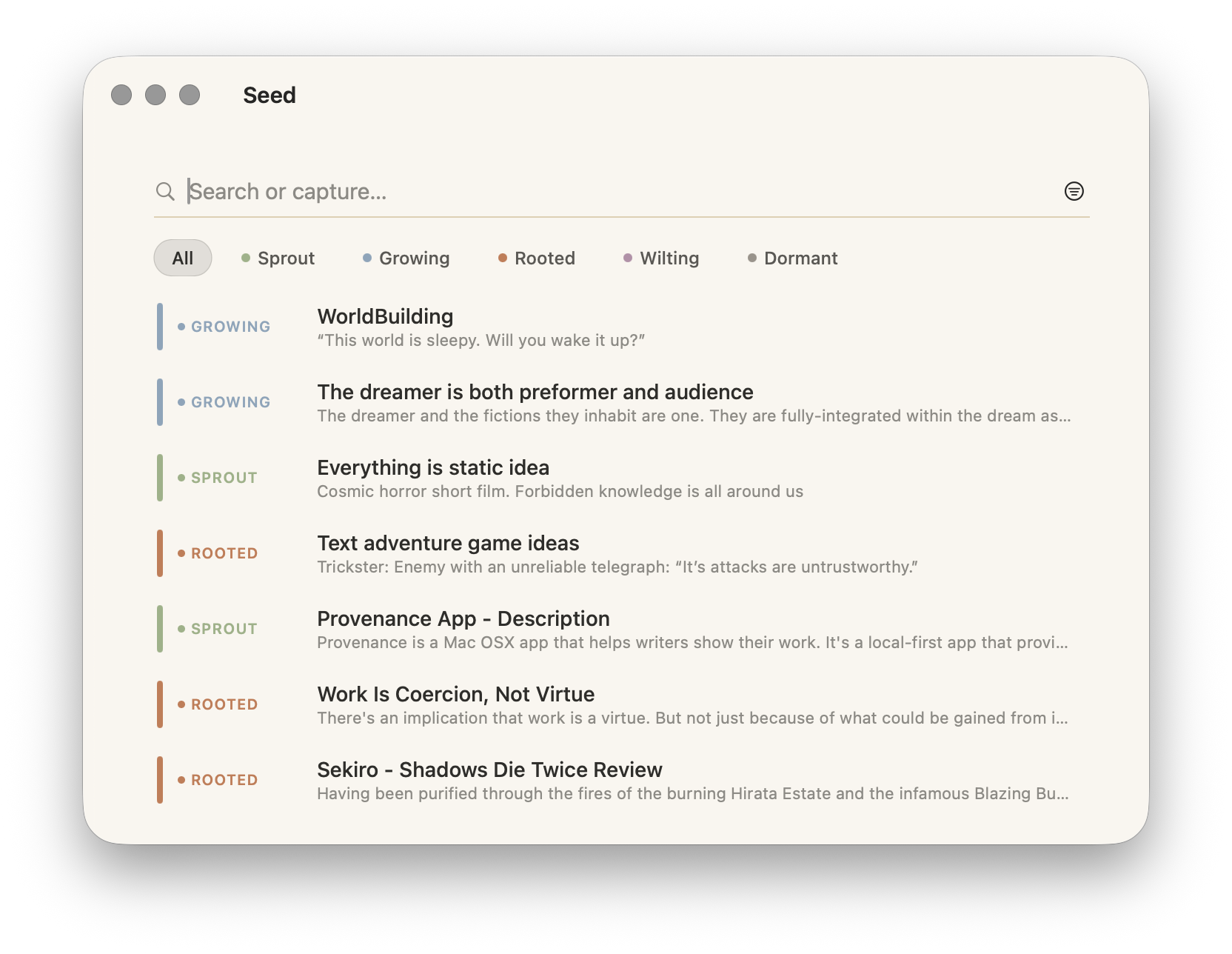The height and width of the screenshot is (954, 1232).
Task: Focus the Search or capture field
Action: (620, 192)
